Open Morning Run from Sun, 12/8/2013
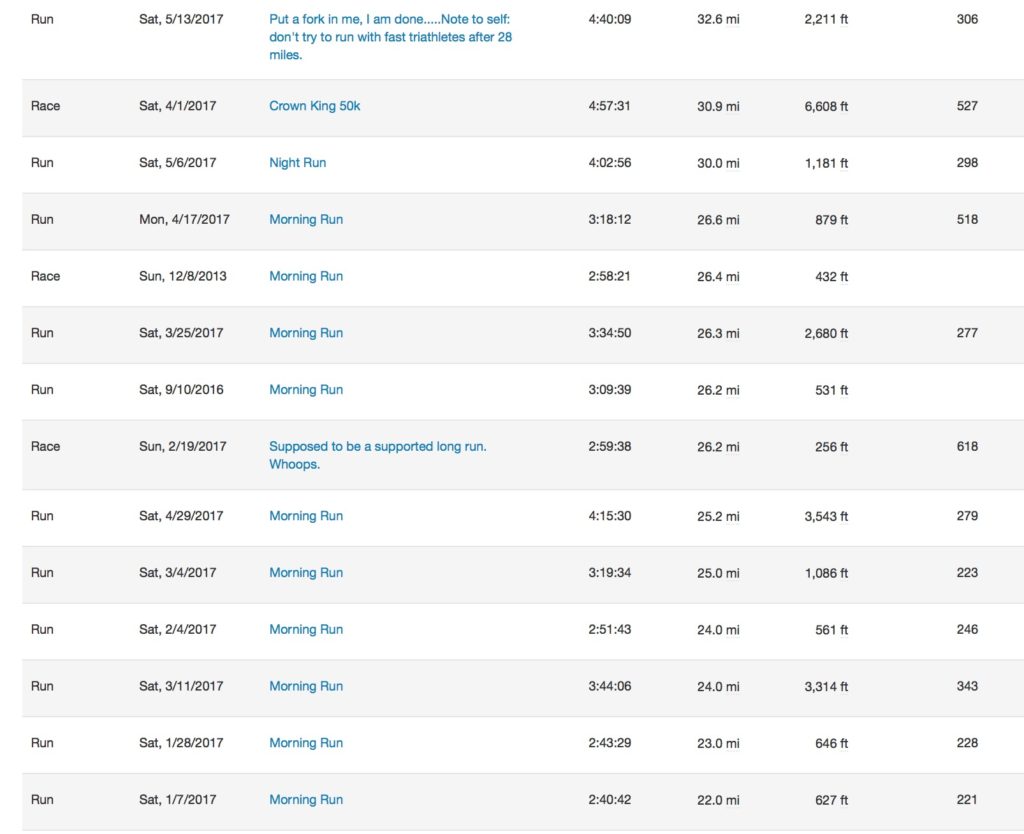 (305, 277)
